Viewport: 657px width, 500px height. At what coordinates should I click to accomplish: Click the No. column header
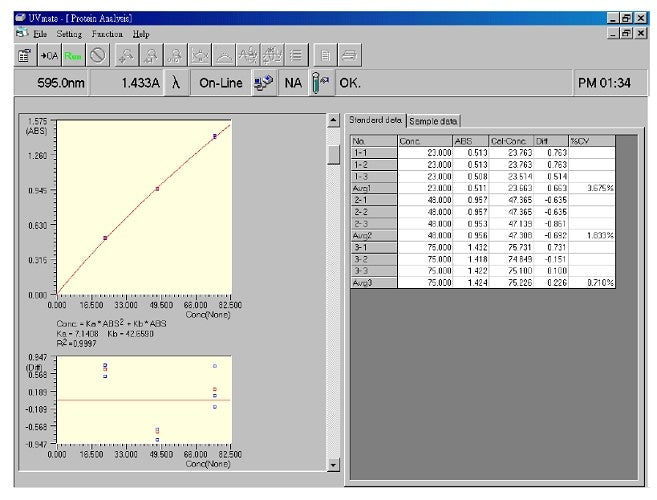[374, 141]
